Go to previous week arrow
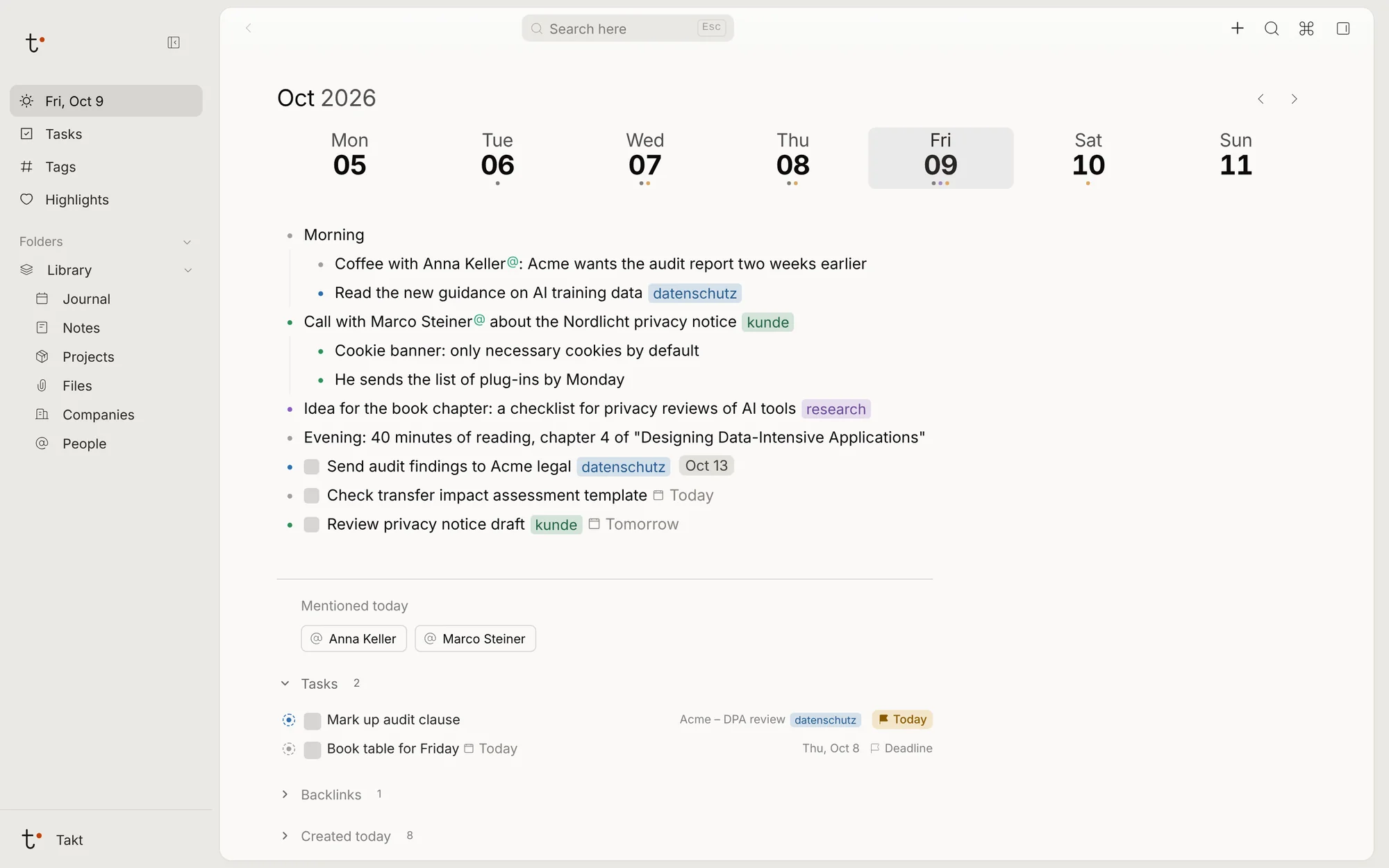1389x868 pixels. pyautogui.click(x=1261, y=99)
